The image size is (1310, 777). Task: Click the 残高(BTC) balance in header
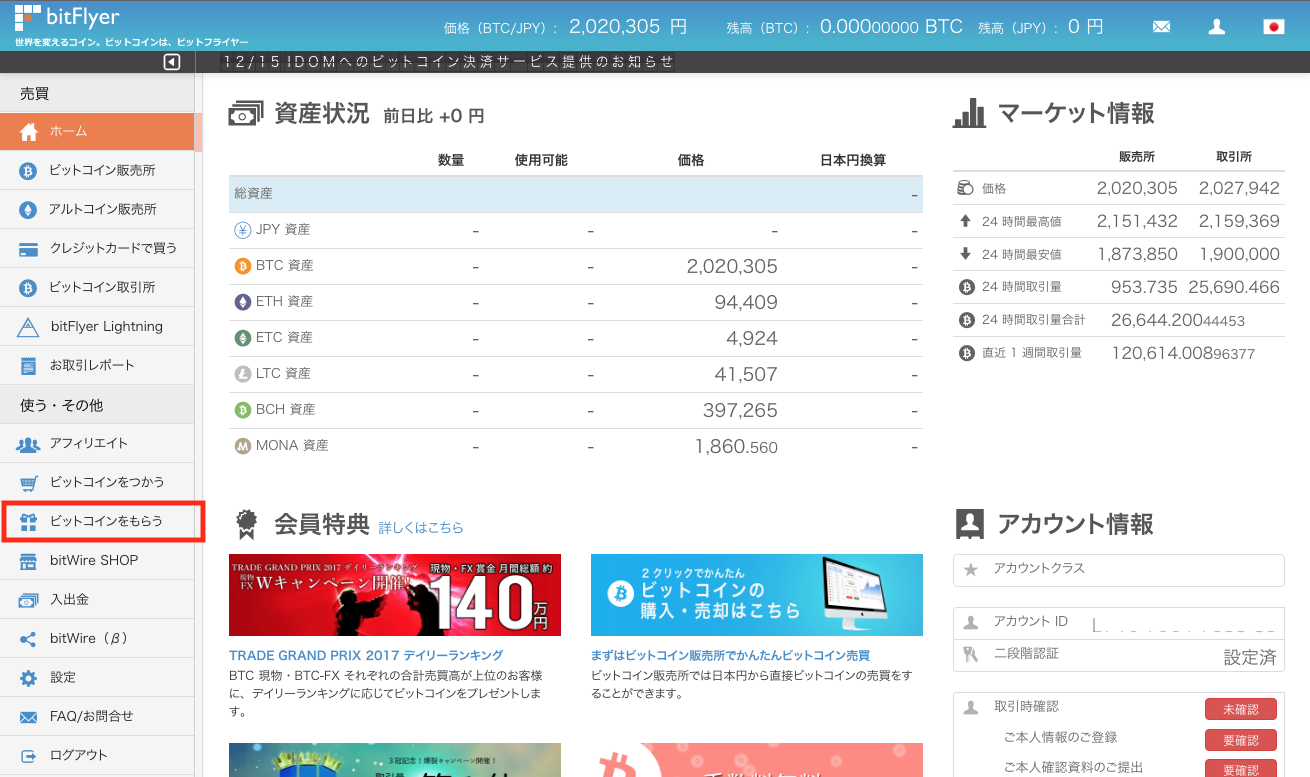click(891, 27)
